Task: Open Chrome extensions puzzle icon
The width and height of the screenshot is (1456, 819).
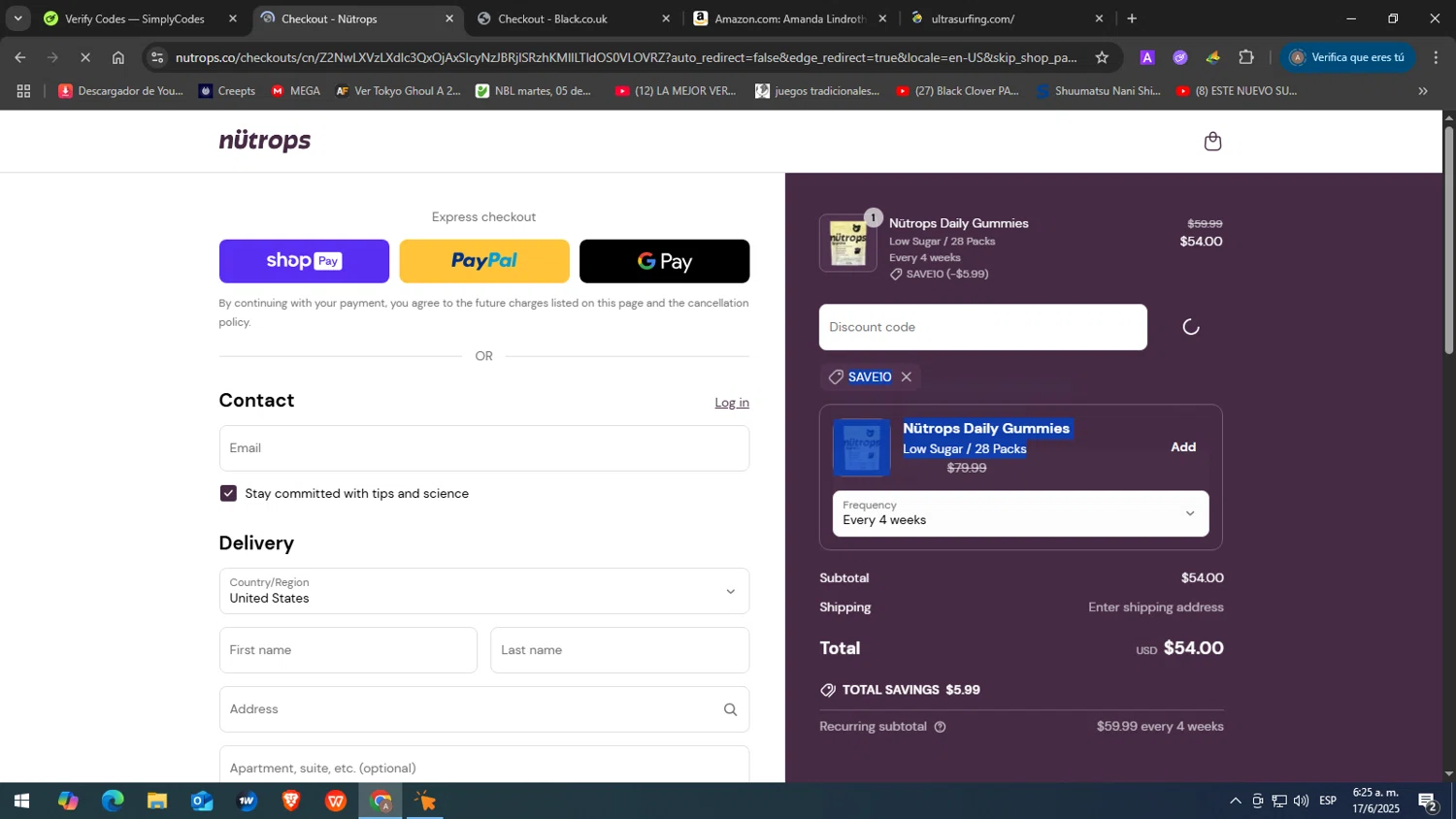Action: (1246, 57)
